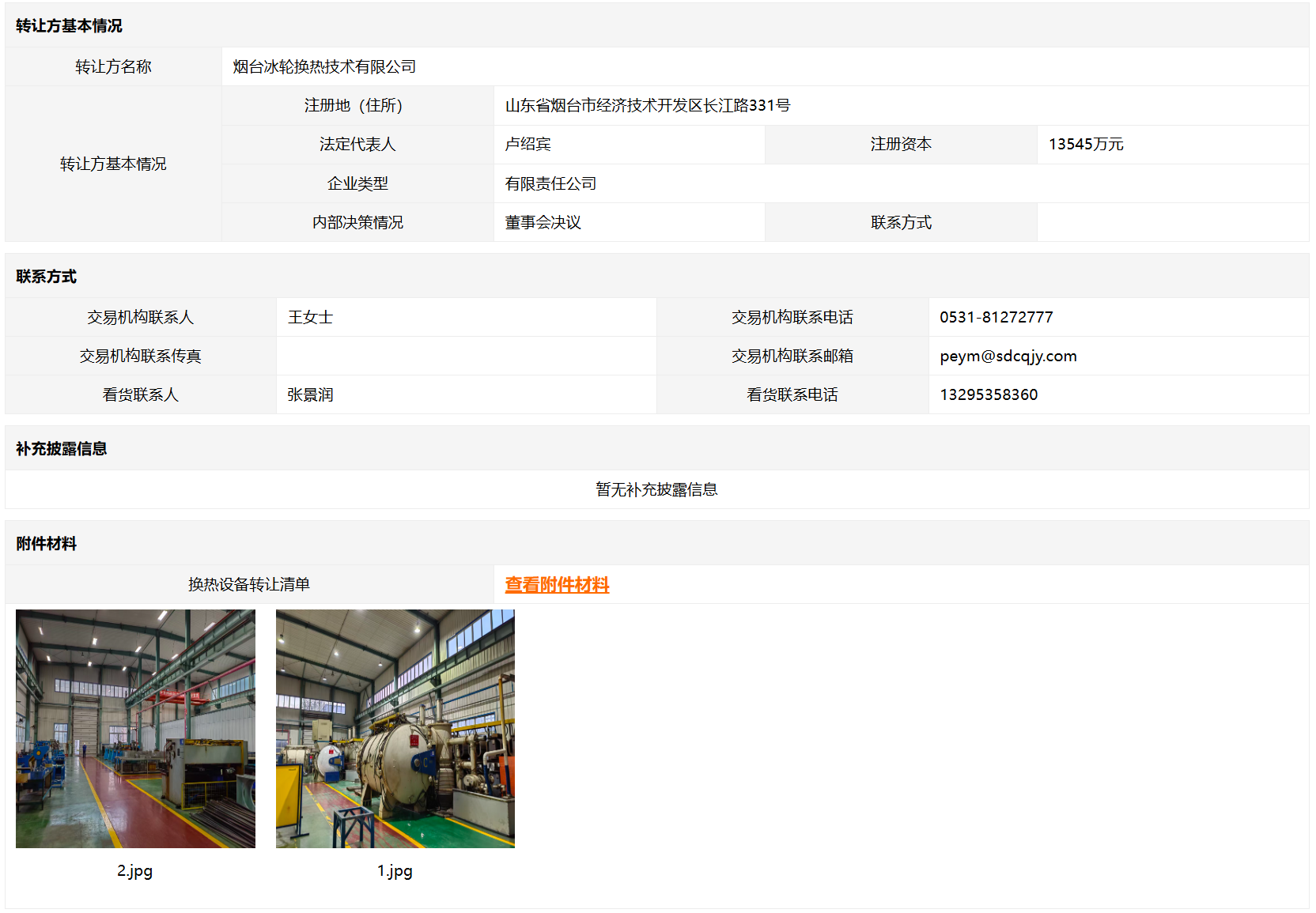Click the phone number 0531-81272777
Image resolution: width=1316 pixels, height=913 pixels.
click(996, 318)
